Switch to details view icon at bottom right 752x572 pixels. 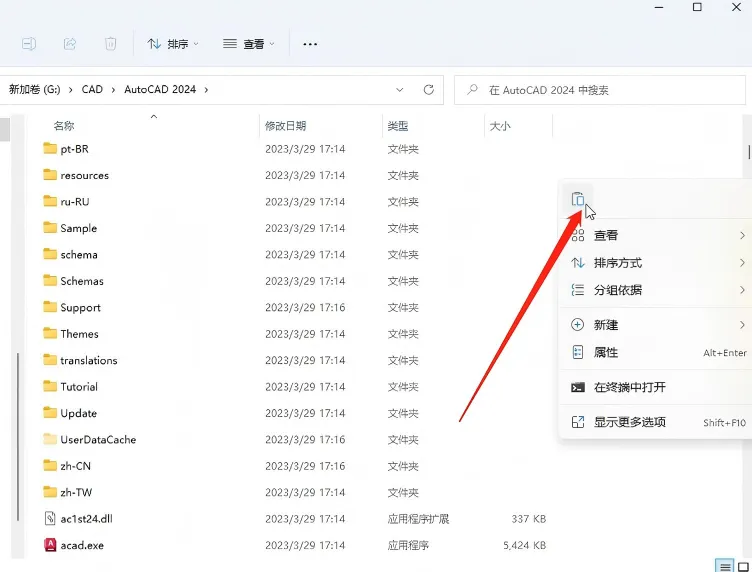[x=725, y=566]
